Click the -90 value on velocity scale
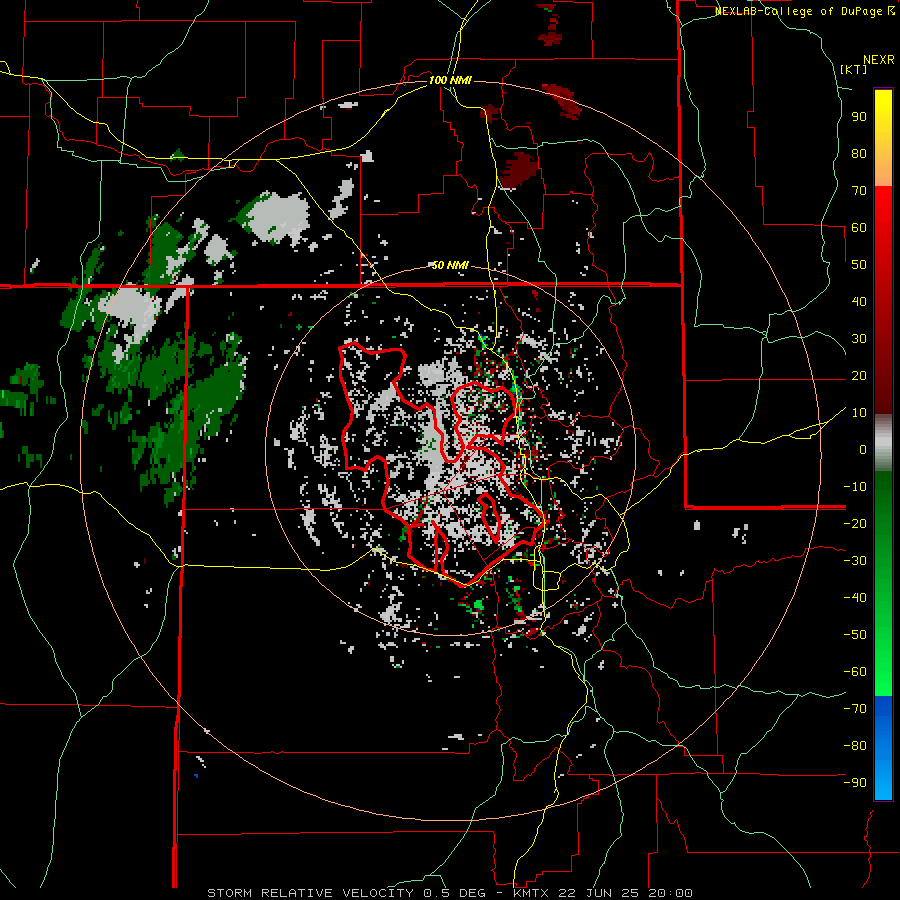This screenshot has height=900, width=900. pyautogui.click(x=855, y=783)
